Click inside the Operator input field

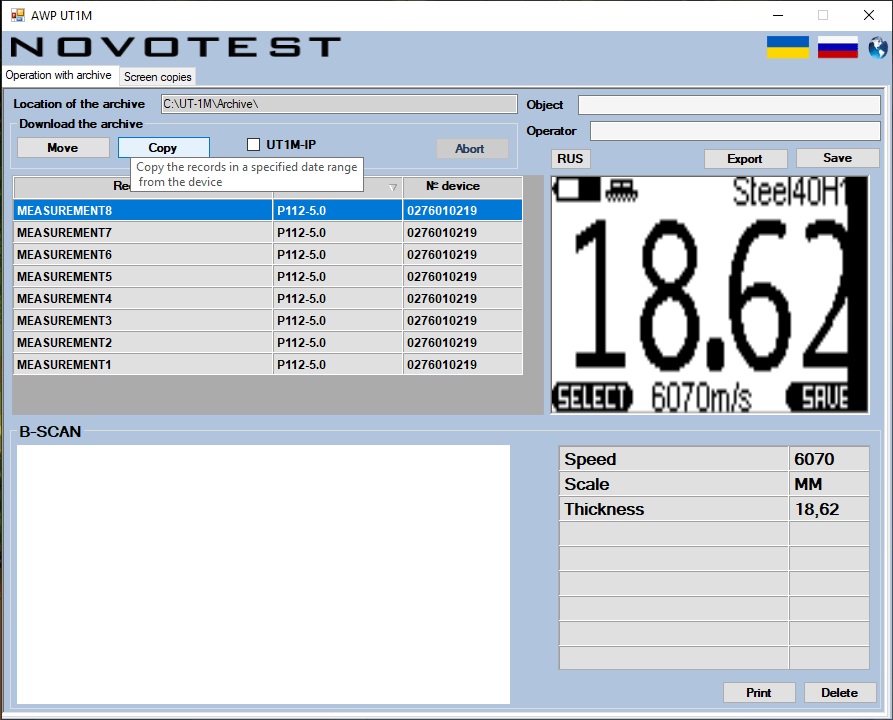pos(735,130)
